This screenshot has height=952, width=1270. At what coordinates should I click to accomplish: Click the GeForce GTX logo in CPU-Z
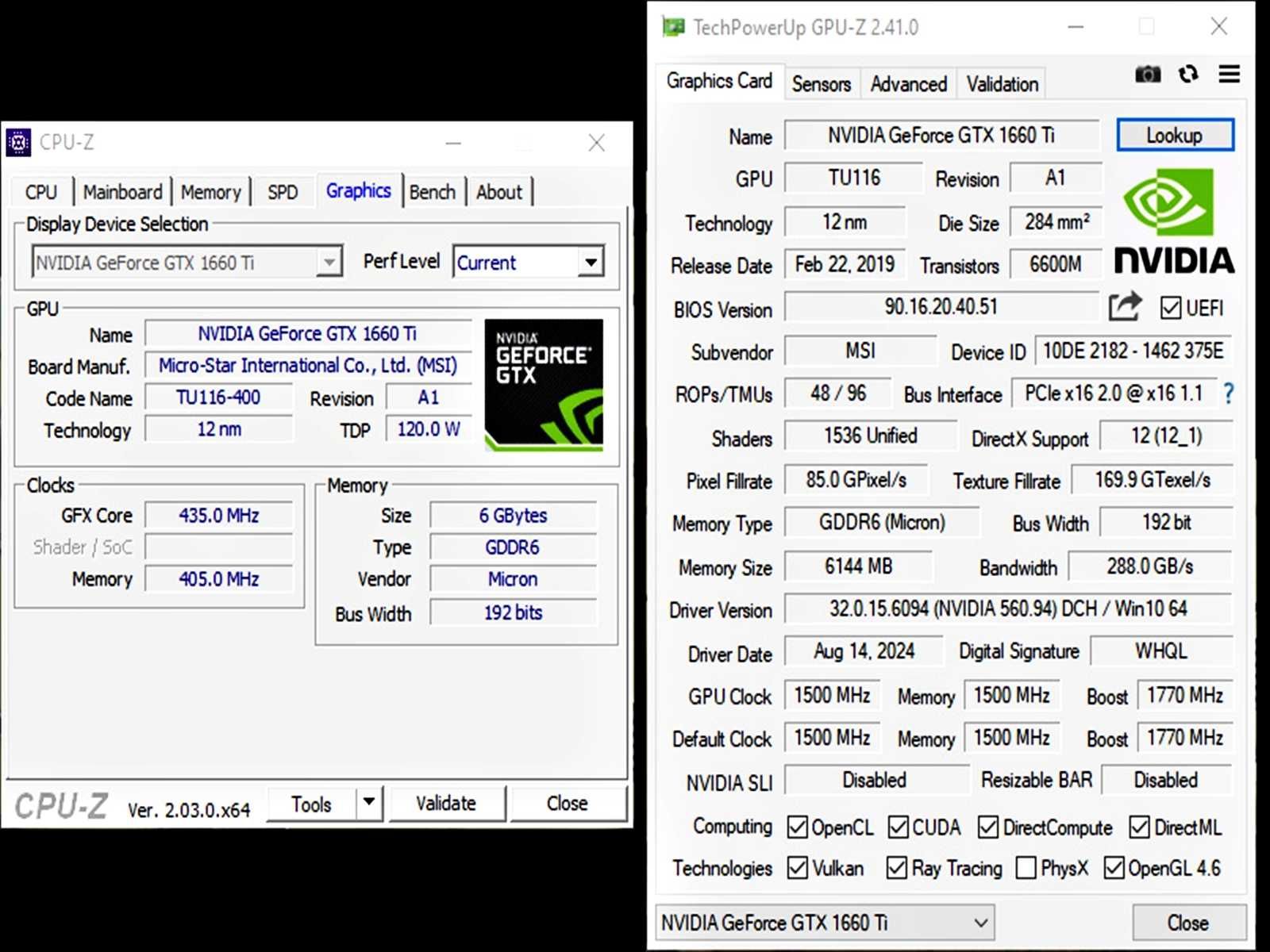(x=544, y=385)
